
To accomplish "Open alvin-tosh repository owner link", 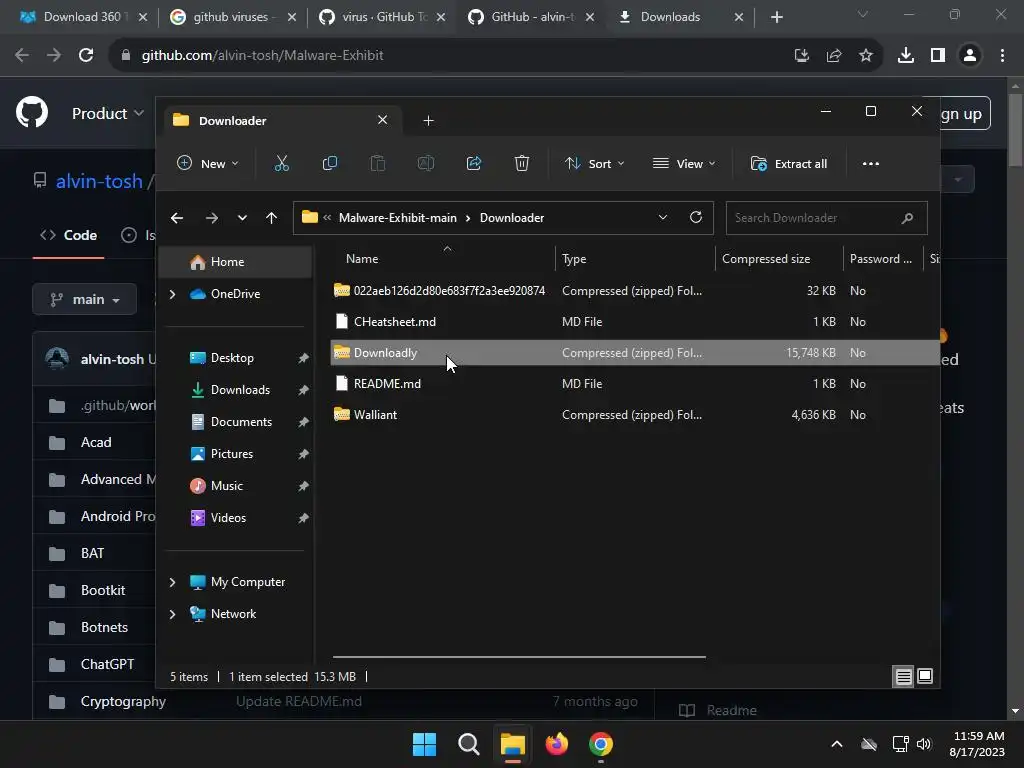I will coord(99,181).
